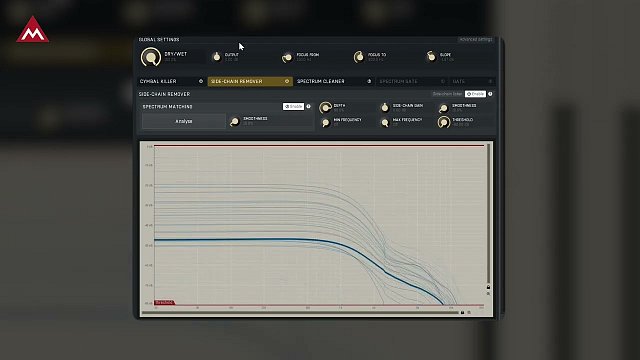Enable Spectrum Matching
Image resolution: width=640 pixels, height=360 pixels.
point(293,107)
